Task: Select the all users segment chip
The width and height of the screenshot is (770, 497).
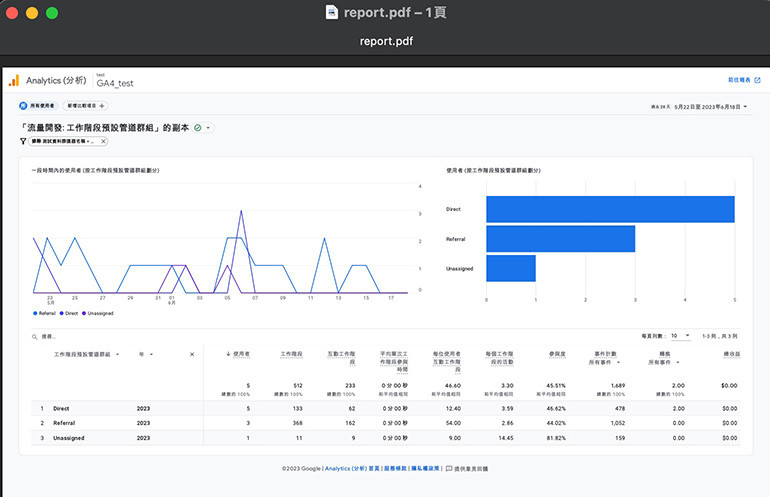Action: click(x=38, y=106)
